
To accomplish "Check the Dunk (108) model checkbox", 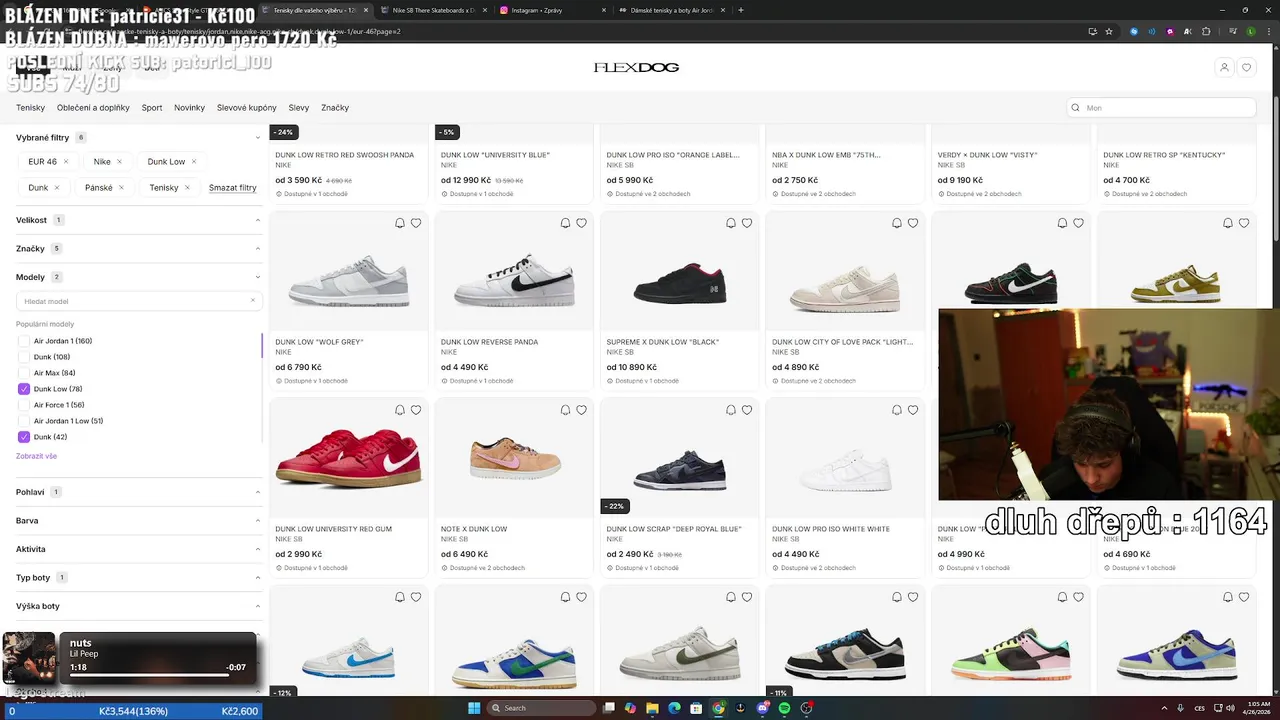I will [x=24, y=357].
